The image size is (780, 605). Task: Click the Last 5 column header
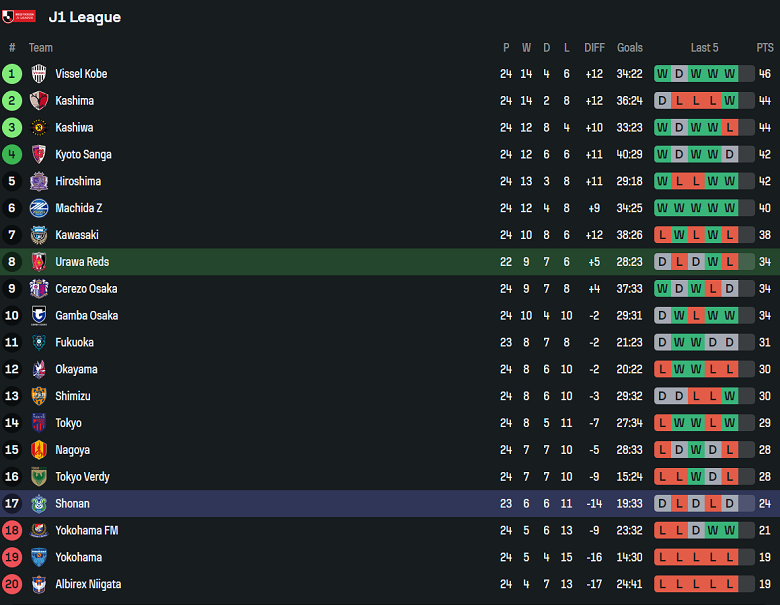tap(704, 48)
